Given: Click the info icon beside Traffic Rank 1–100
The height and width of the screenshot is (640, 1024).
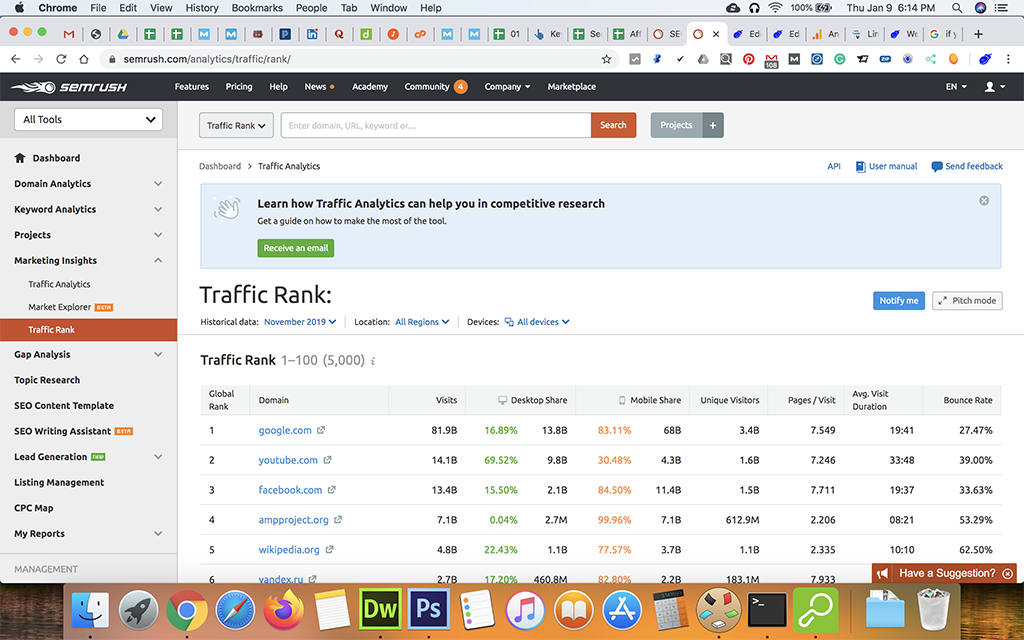Looking at the screenshot, I should coord(373,361).
